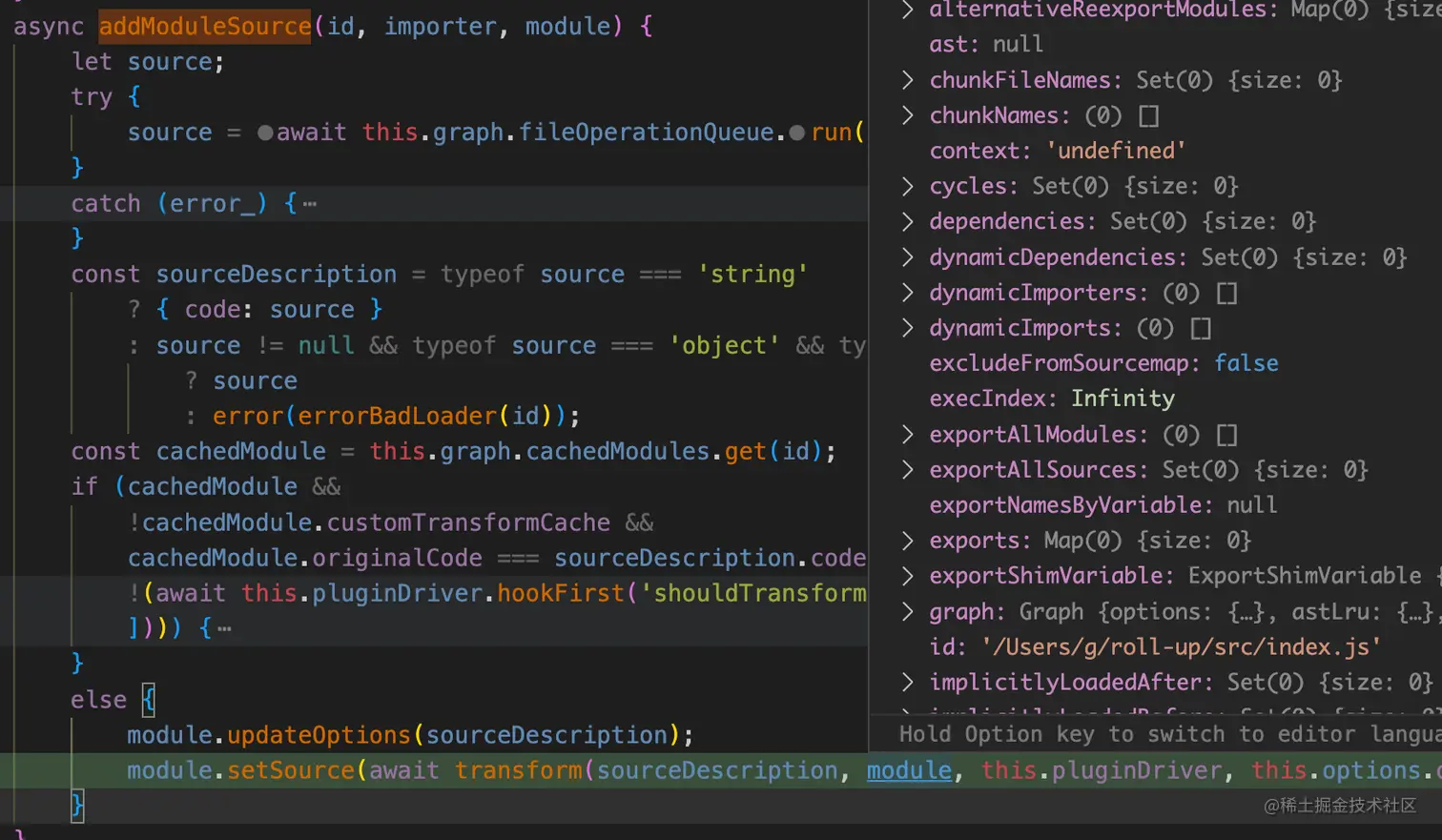Select the ast: null property row
The image size is (1442, 840).
(986, 45)
